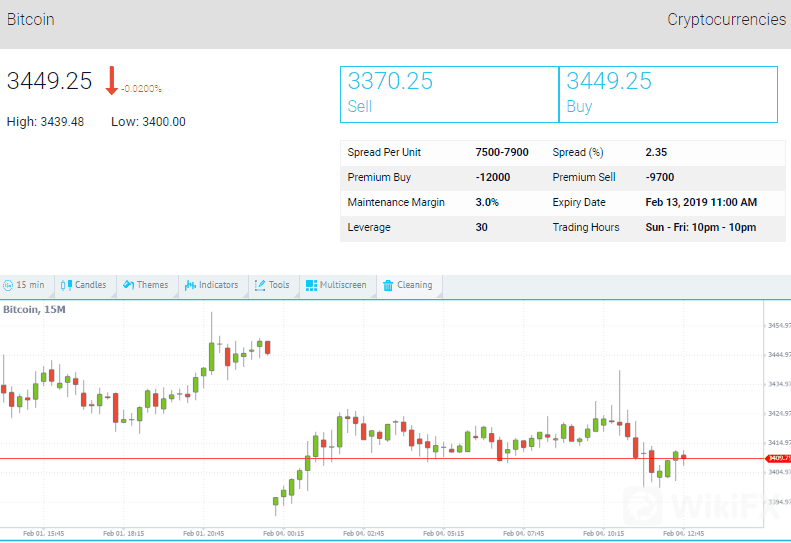Click the Bitcoin heading in the header
Image resolution: width=791 pixels, height=543 pixels.
point(31,20)
